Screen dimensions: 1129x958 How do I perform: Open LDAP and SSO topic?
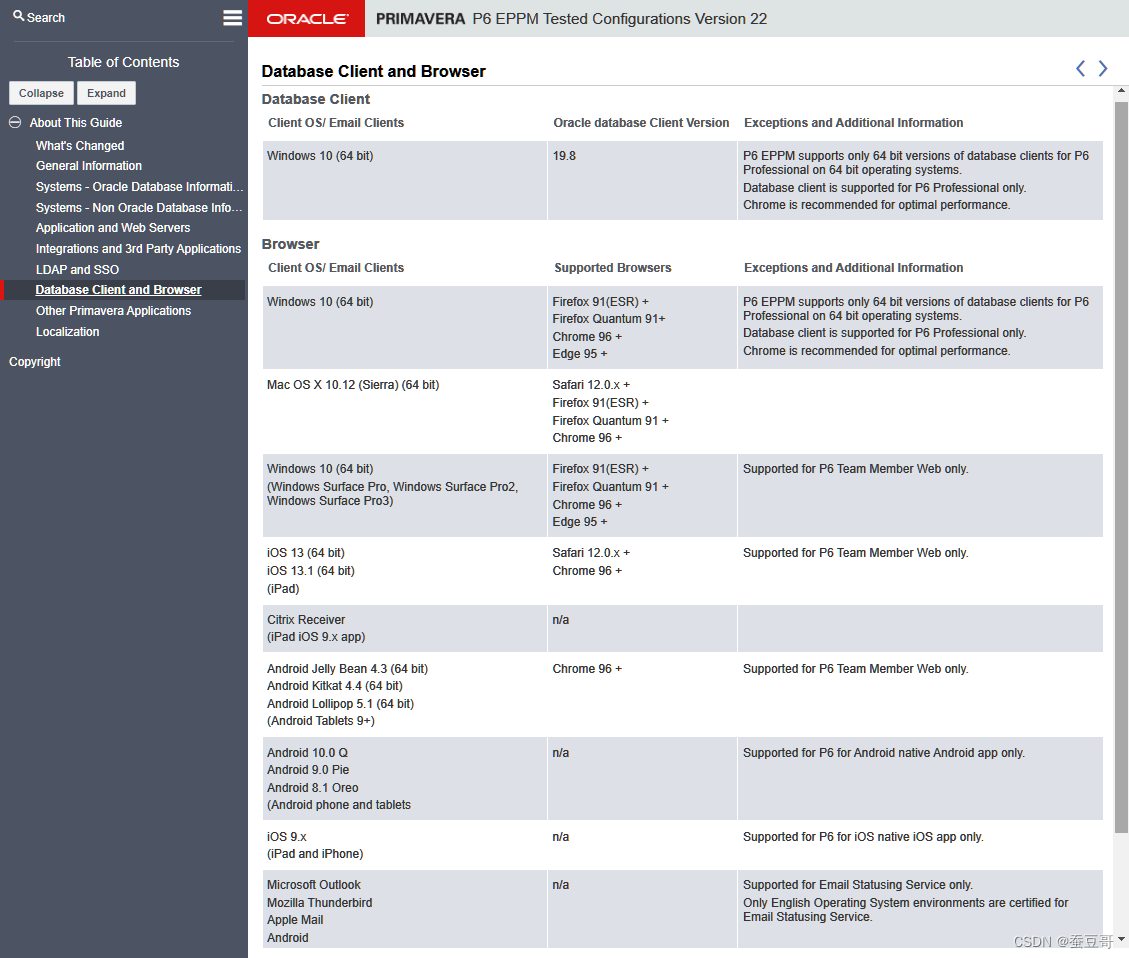click(77, 269)
